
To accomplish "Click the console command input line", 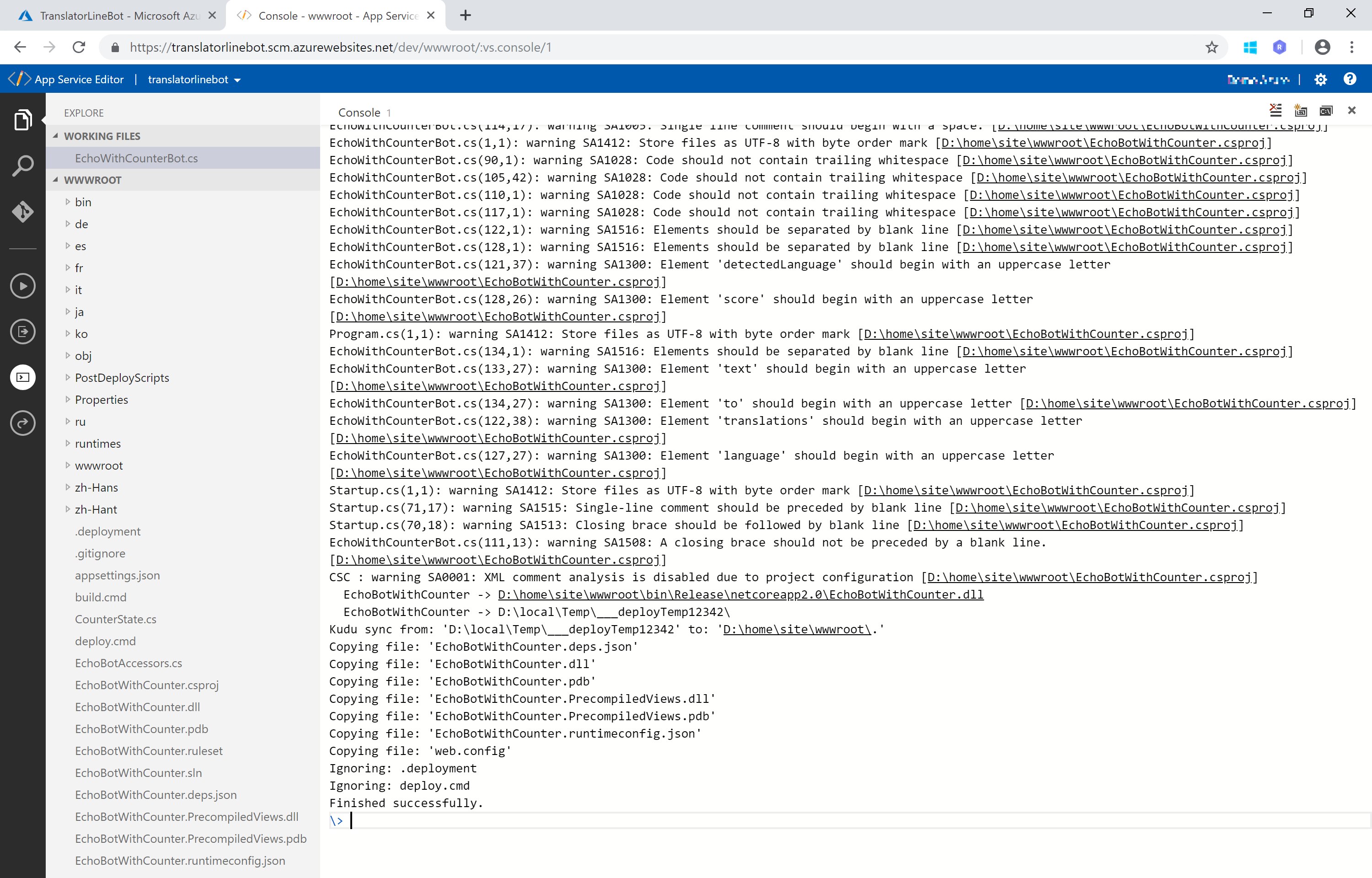I will point(798,820).
